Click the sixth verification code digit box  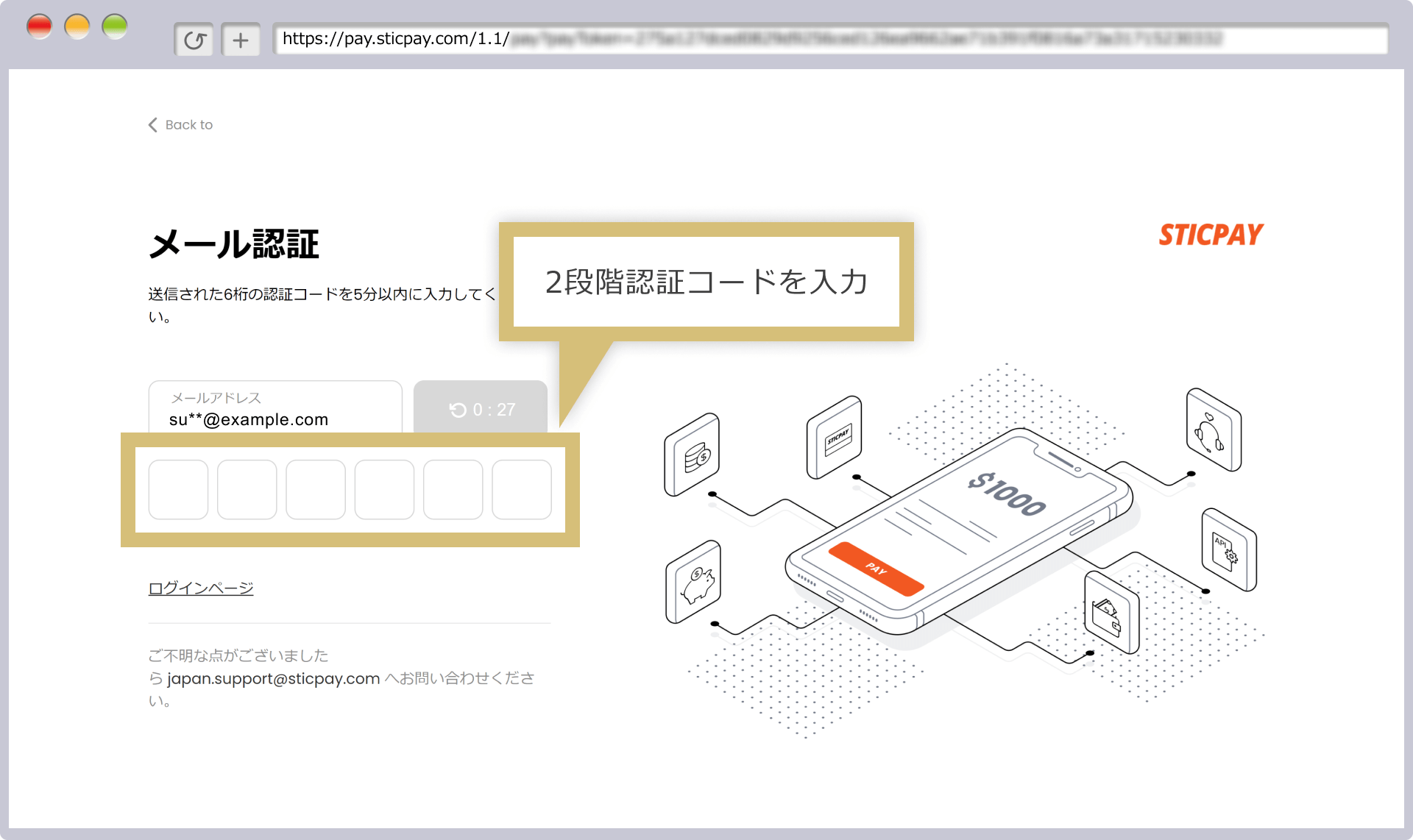(x=522, y=490)
